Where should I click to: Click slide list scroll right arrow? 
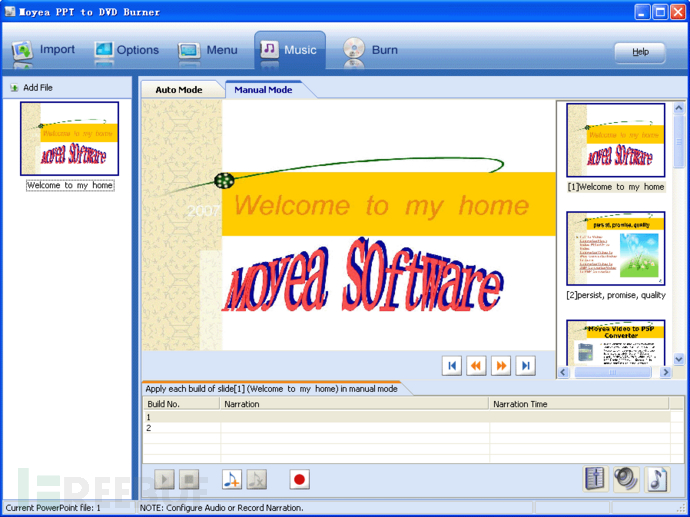pos(666,372)
